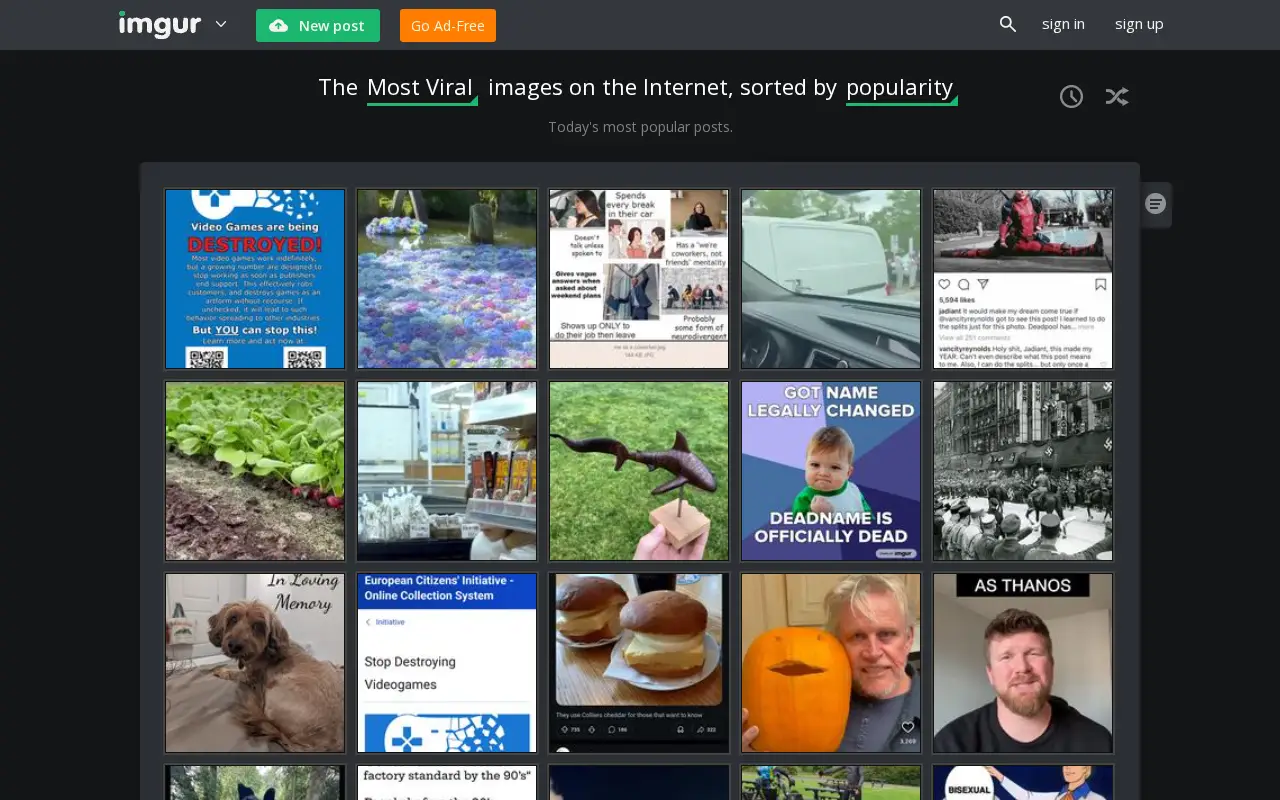Open the coworker meme collage post
Viewport: 1280px width, 800px height.
639,279
